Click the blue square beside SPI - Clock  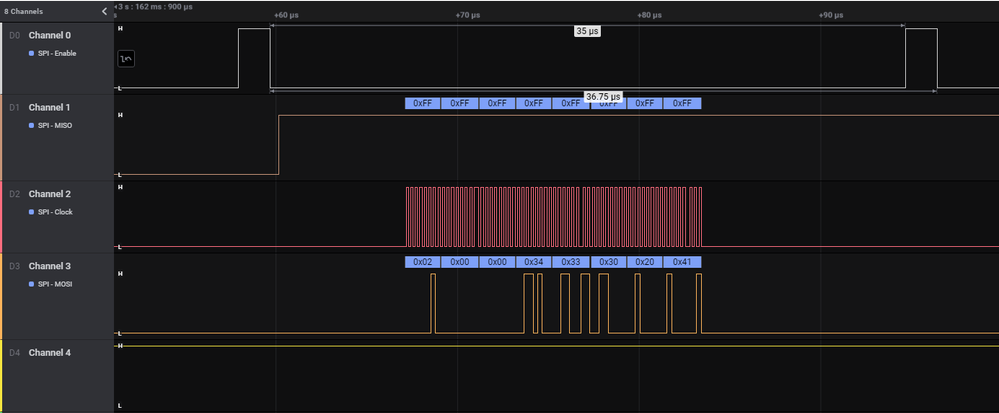tap(31, 212)
